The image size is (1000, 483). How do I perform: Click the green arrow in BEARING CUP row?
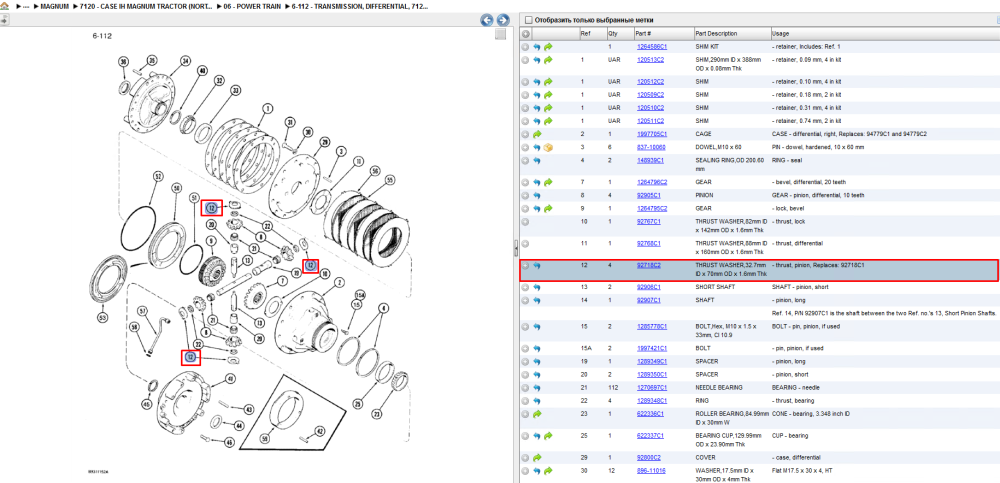548,436
